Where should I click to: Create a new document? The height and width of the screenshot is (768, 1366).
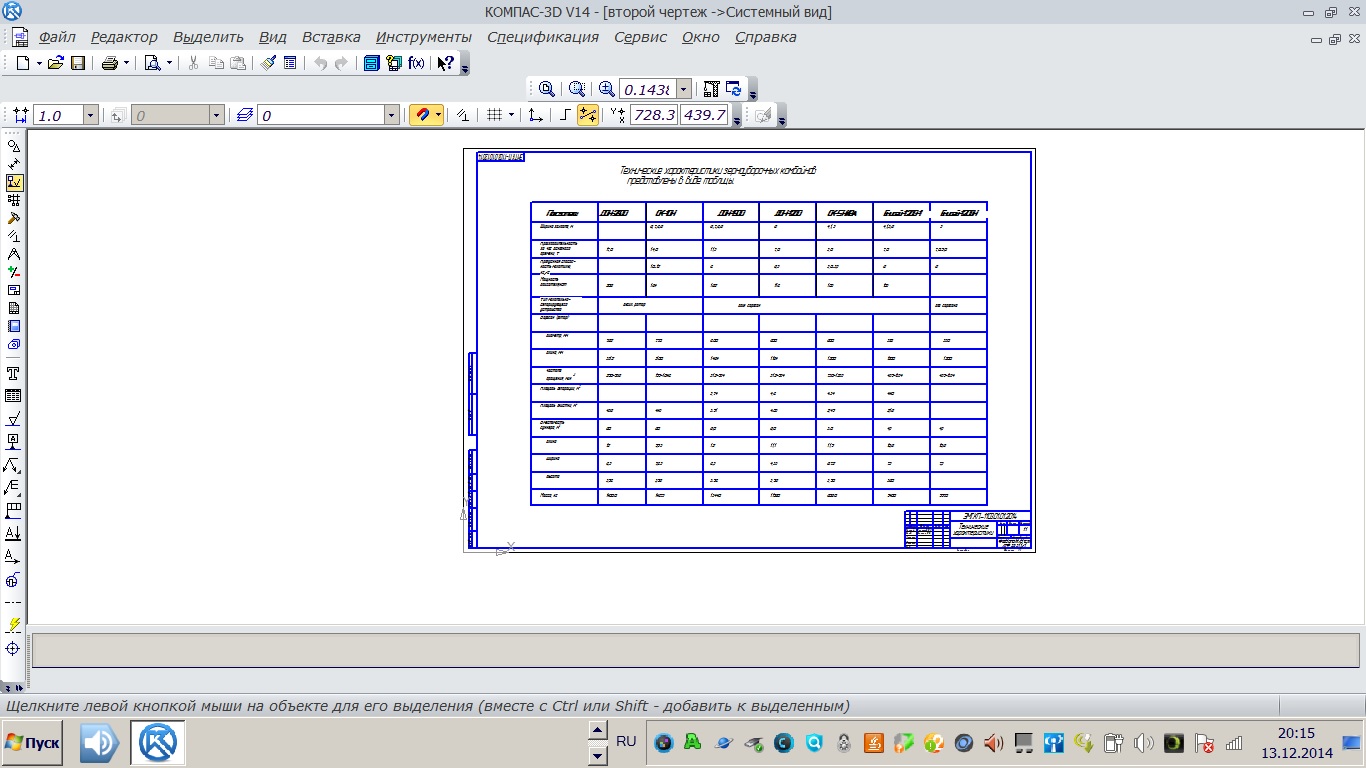[x=22, y=62]
